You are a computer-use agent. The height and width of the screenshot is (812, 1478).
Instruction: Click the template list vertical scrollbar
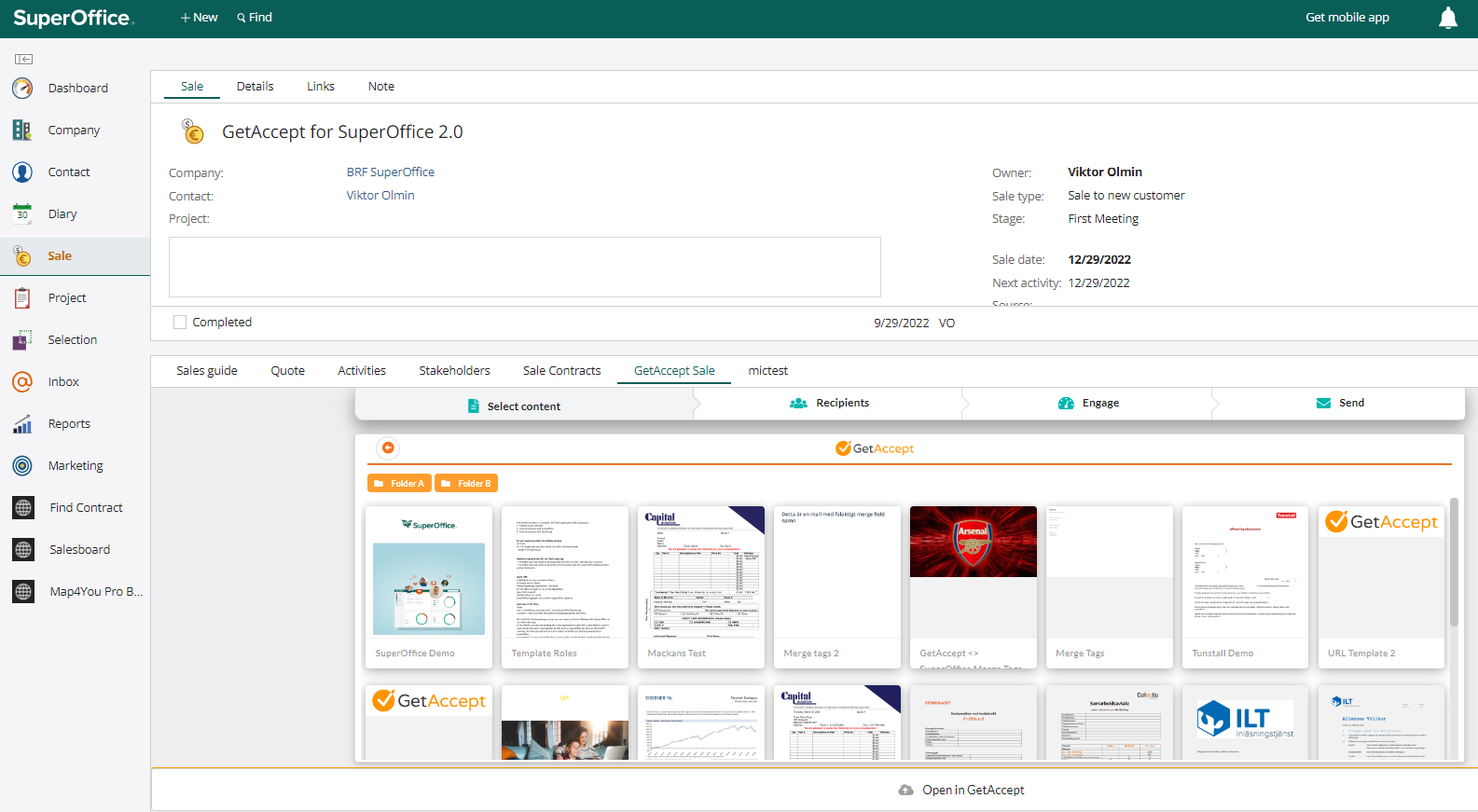tap(1453, 562)
